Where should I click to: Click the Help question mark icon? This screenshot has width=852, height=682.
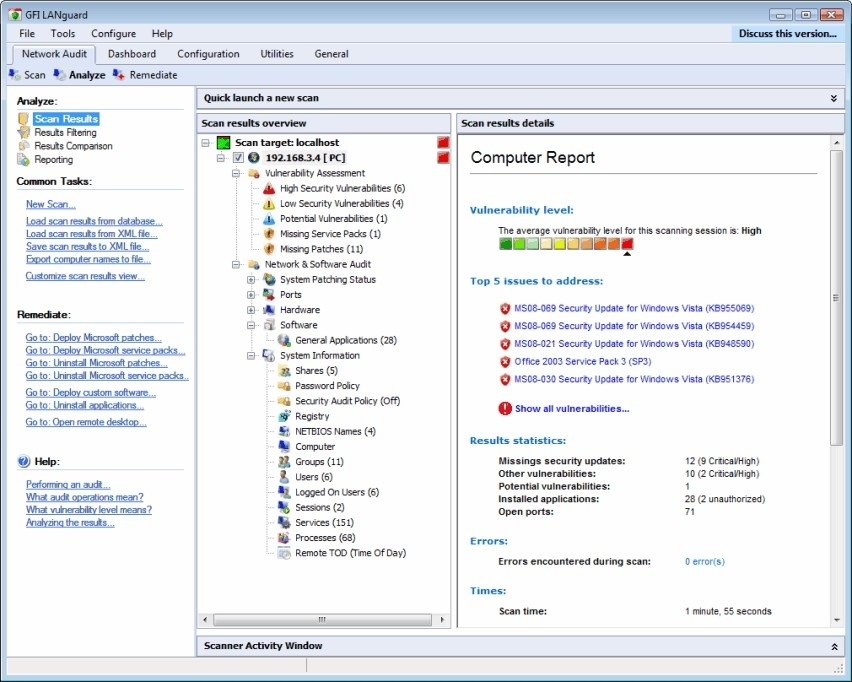23,461
